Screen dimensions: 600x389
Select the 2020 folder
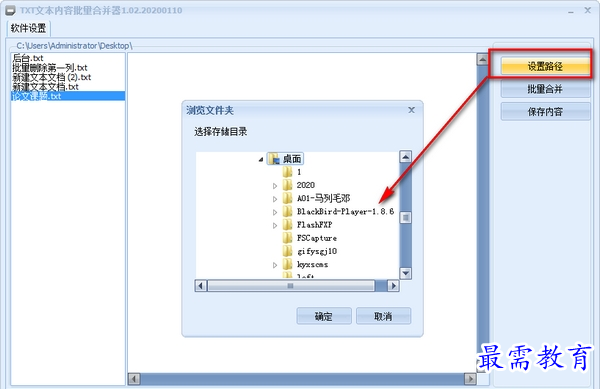[x=306, y=185]
